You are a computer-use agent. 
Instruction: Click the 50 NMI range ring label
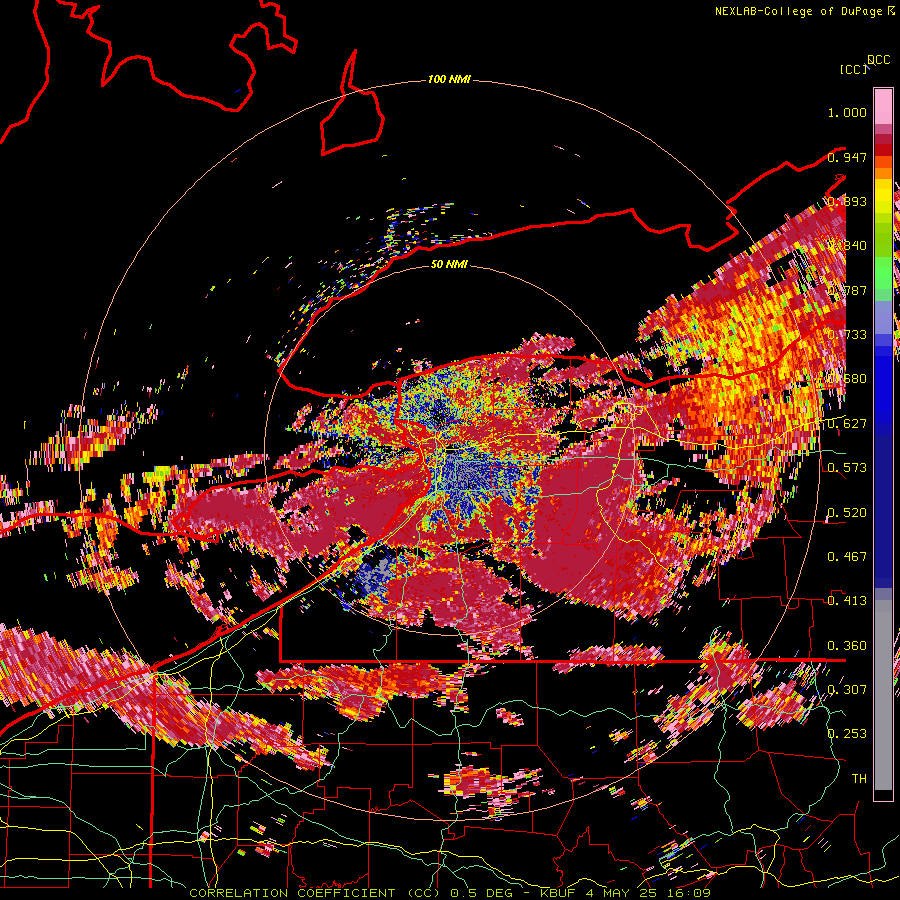click(x=449, y=264)
